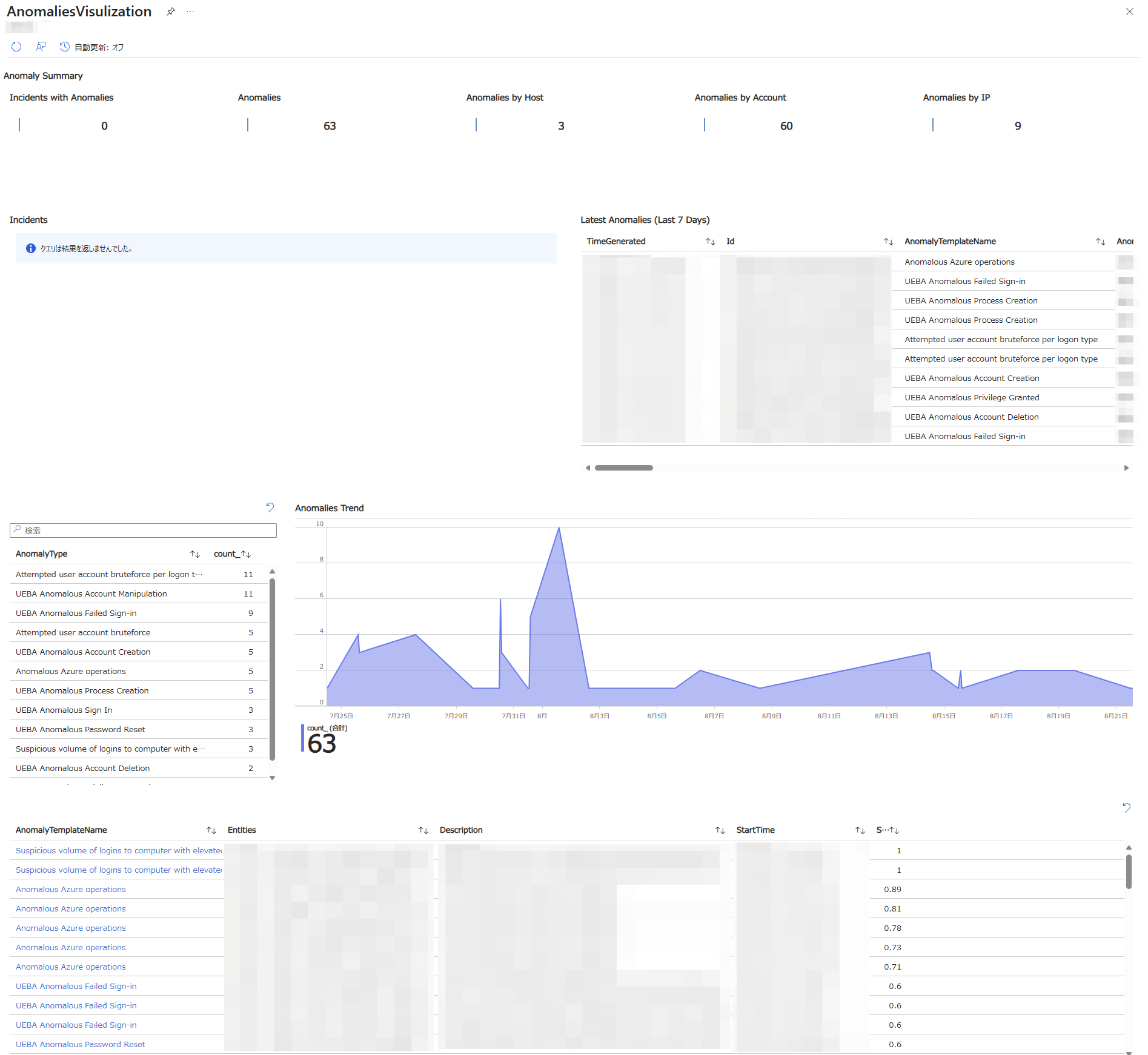Click the count_ (合計) 63 legend

tap(324, 739)
